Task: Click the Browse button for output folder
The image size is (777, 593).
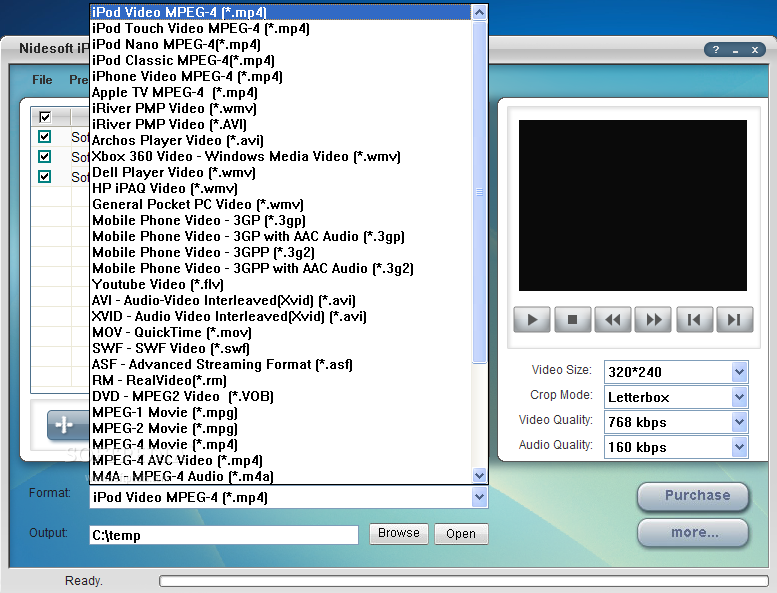Action: [x=399, y=533]
